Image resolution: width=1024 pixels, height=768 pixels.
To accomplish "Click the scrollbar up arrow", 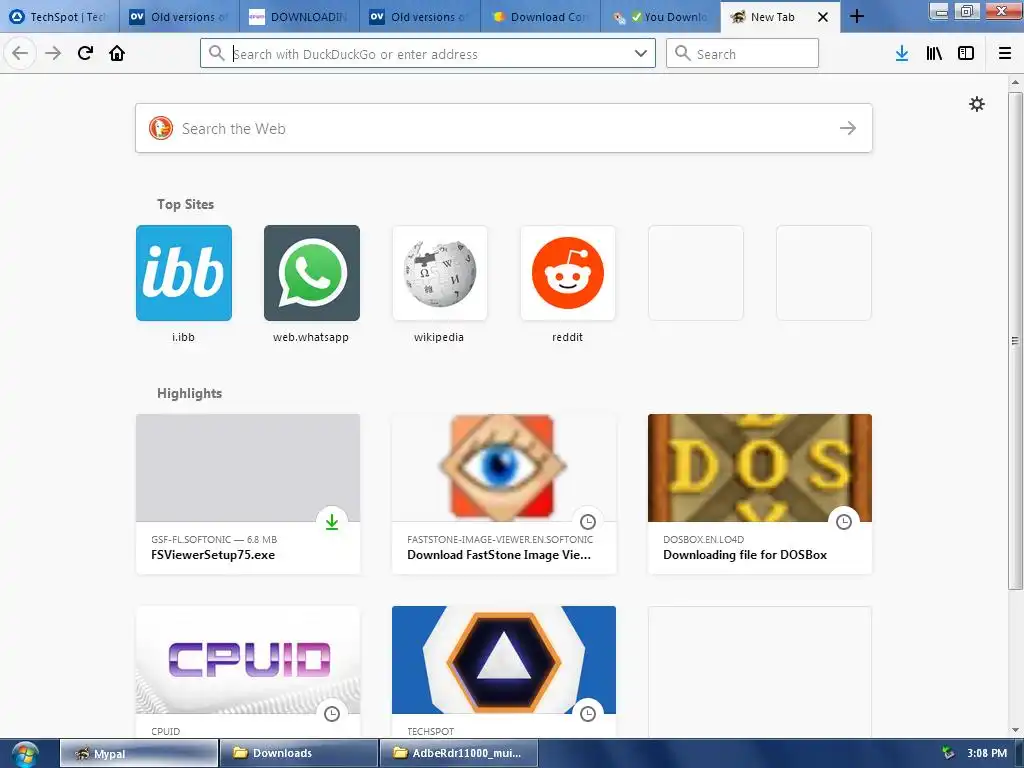I will (1015, 82).
